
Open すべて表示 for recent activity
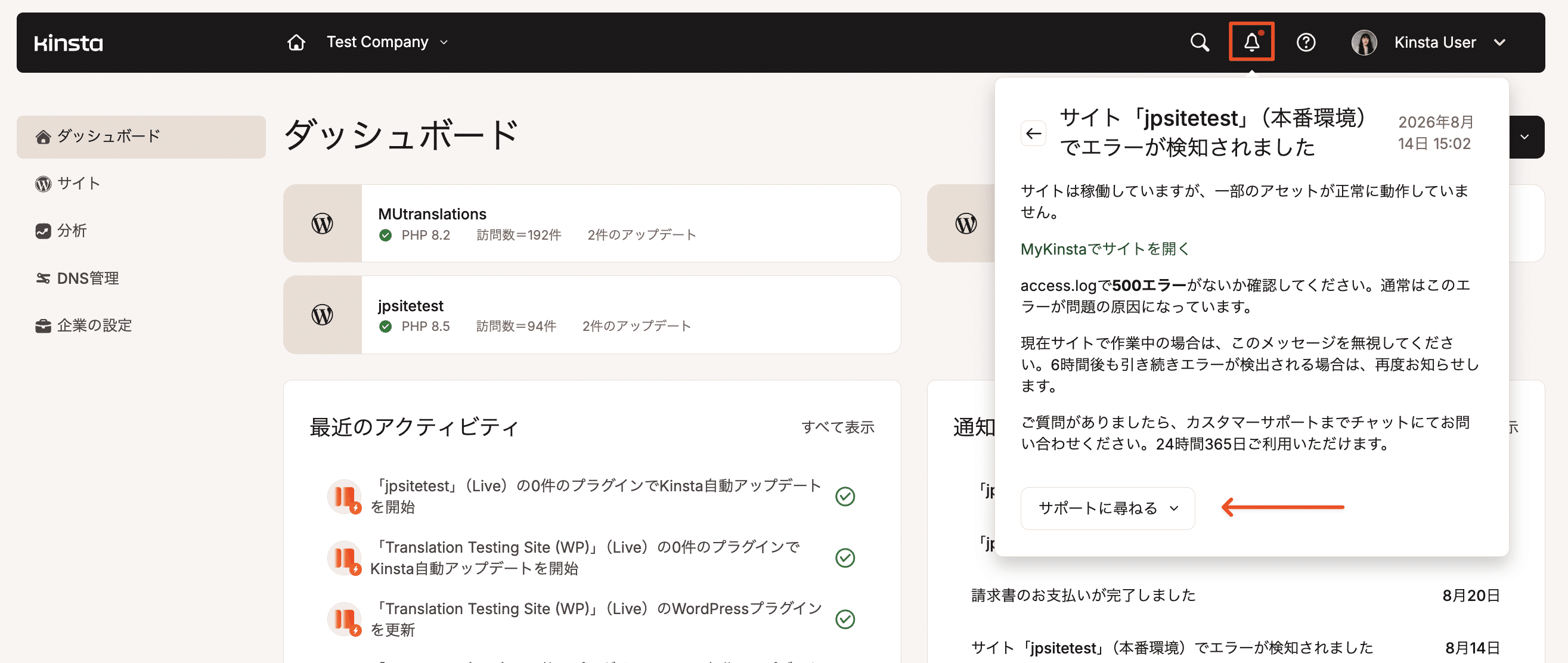click(x=837, y=427)
